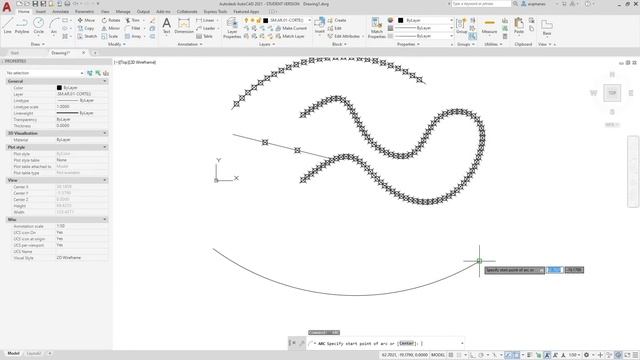Collapse the General section
The width and height of the screenshot is (640, 360).
pyautogui.click(x=104, y=81)
